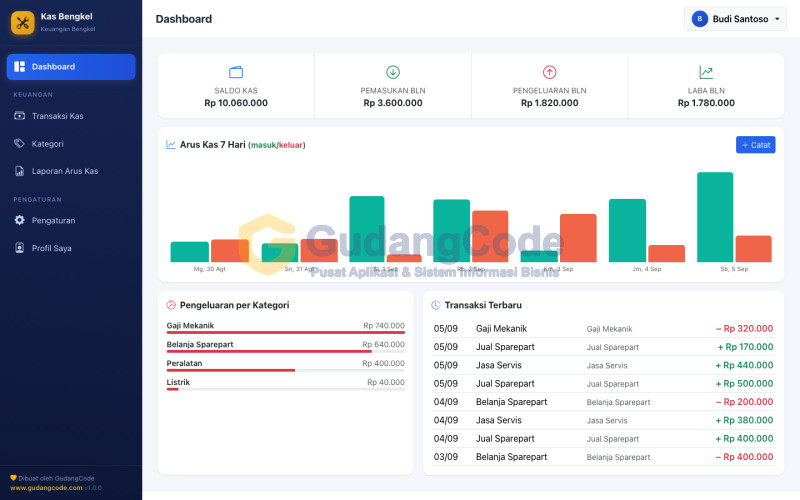Click the Kategori tag icon

tap(19, 143)
